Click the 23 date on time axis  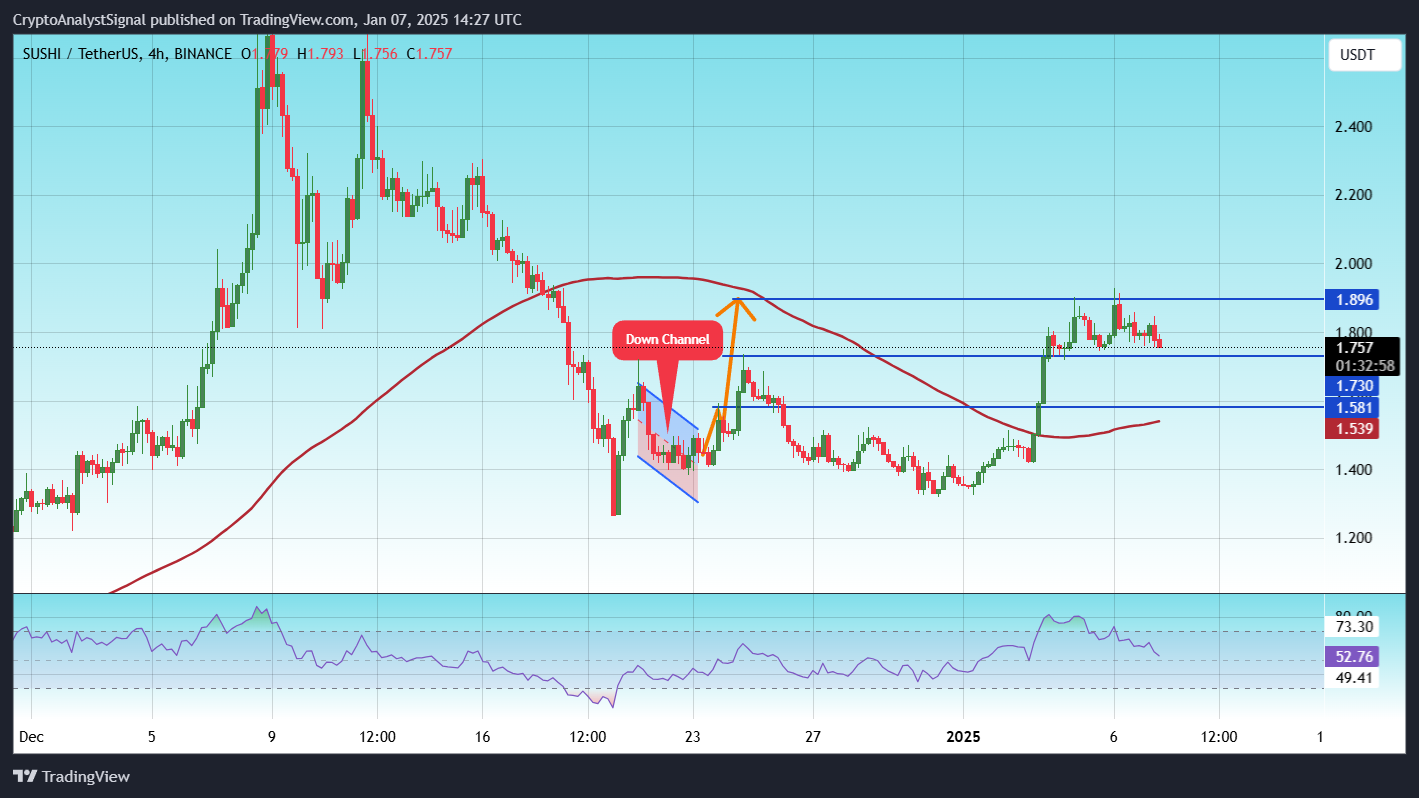[x=693, y=737]
